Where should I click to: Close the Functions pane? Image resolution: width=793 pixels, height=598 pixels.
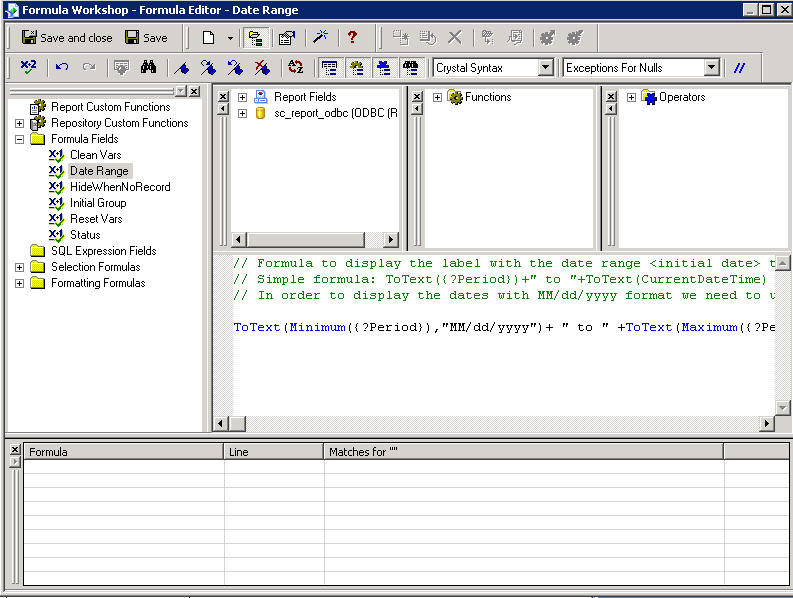pos(417,96)
